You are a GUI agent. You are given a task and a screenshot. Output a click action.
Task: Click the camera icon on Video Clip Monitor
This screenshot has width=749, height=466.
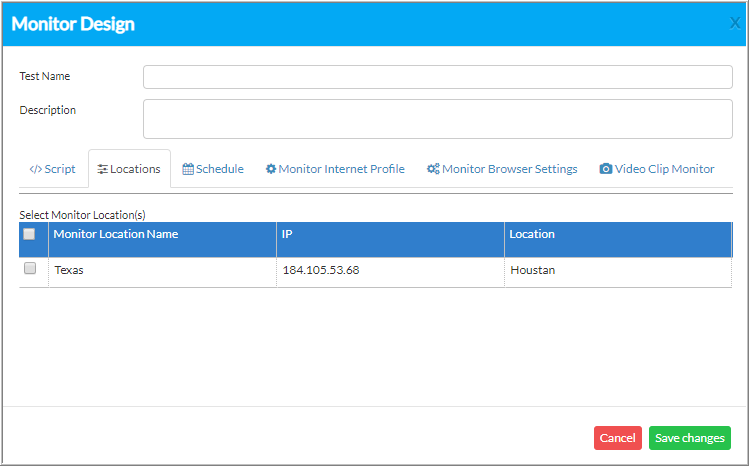(606, 169)
